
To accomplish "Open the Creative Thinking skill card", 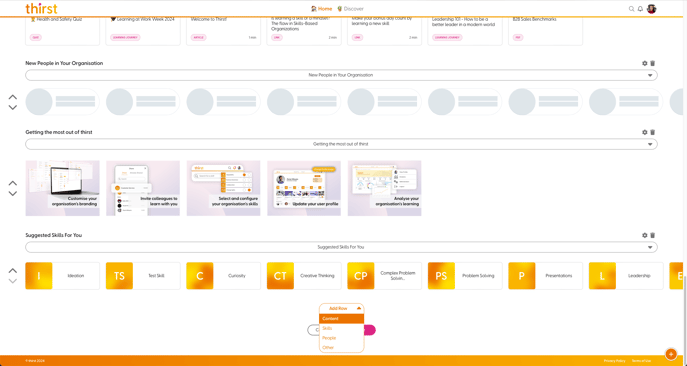I will 304,276.
